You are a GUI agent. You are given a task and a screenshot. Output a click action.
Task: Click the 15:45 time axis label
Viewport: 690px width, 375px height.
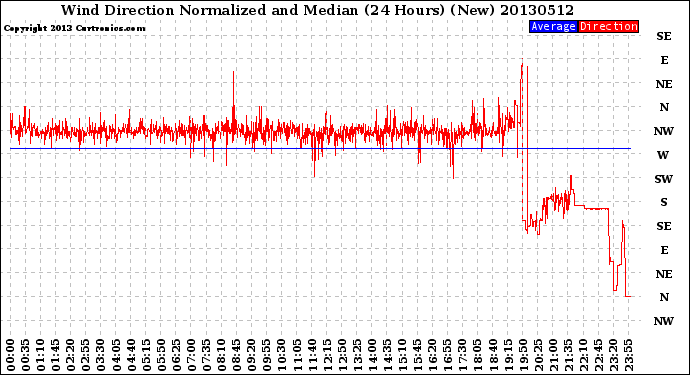point(418,355)
